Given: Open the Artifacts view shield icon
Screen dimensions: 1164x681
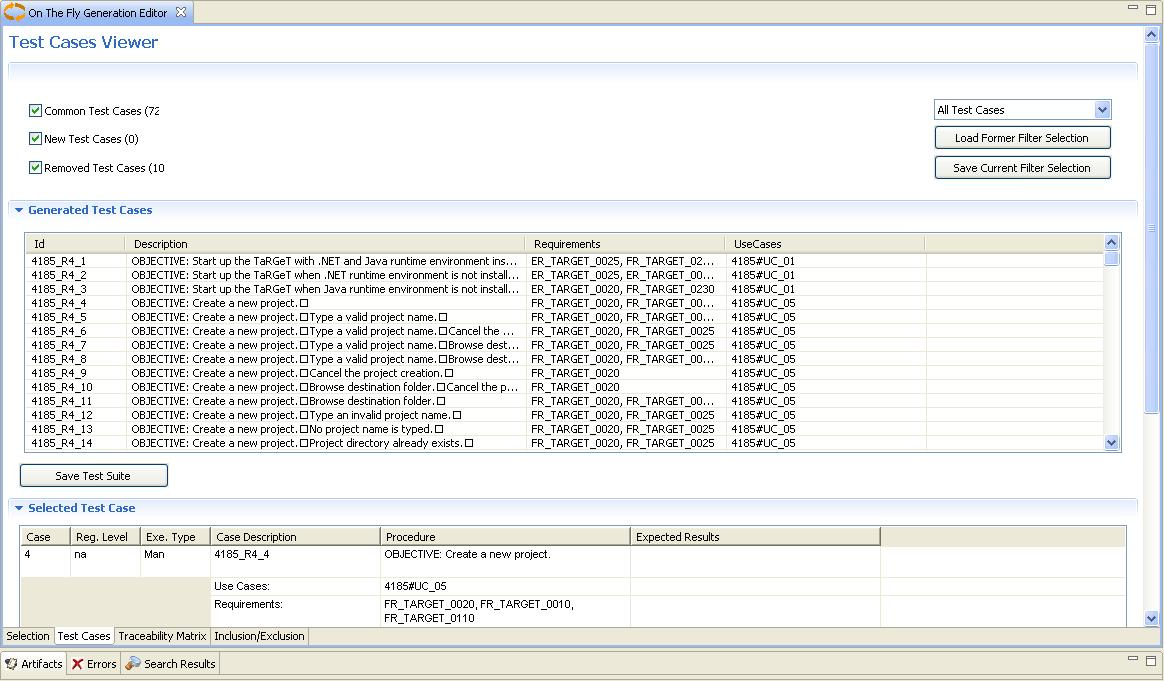Looking at the screenshot, I should coord(11,664).
